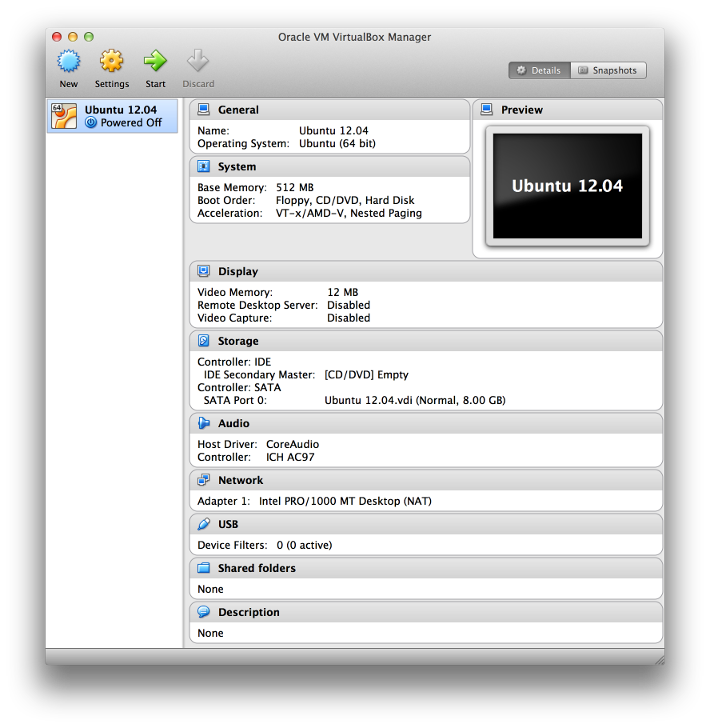Open the System section header

[330, 167]
